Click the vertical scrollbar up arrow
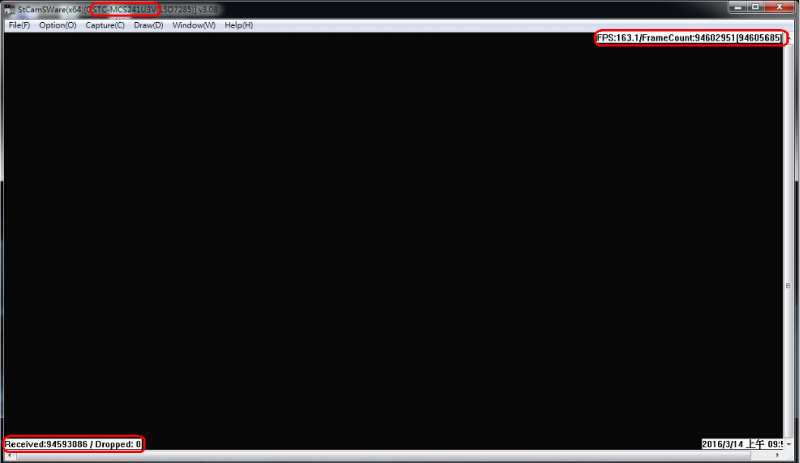Image resolution: width=800 pixels, height=463 pixels. [789, 37]
